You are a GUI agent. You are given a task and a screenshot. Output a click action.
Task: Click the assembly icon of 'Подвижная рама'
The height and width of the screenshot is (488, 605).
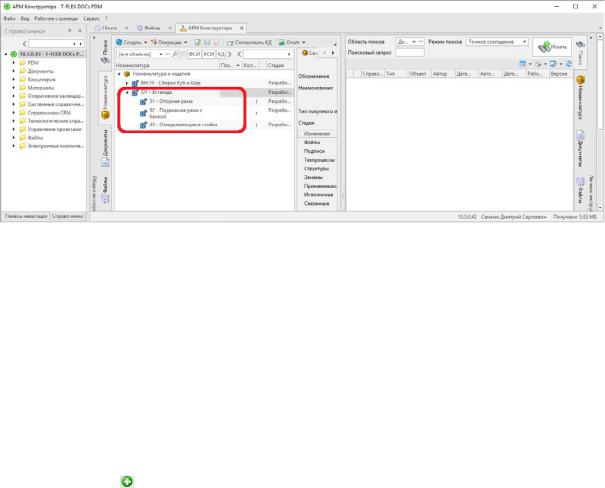click(x=143, y=113)
